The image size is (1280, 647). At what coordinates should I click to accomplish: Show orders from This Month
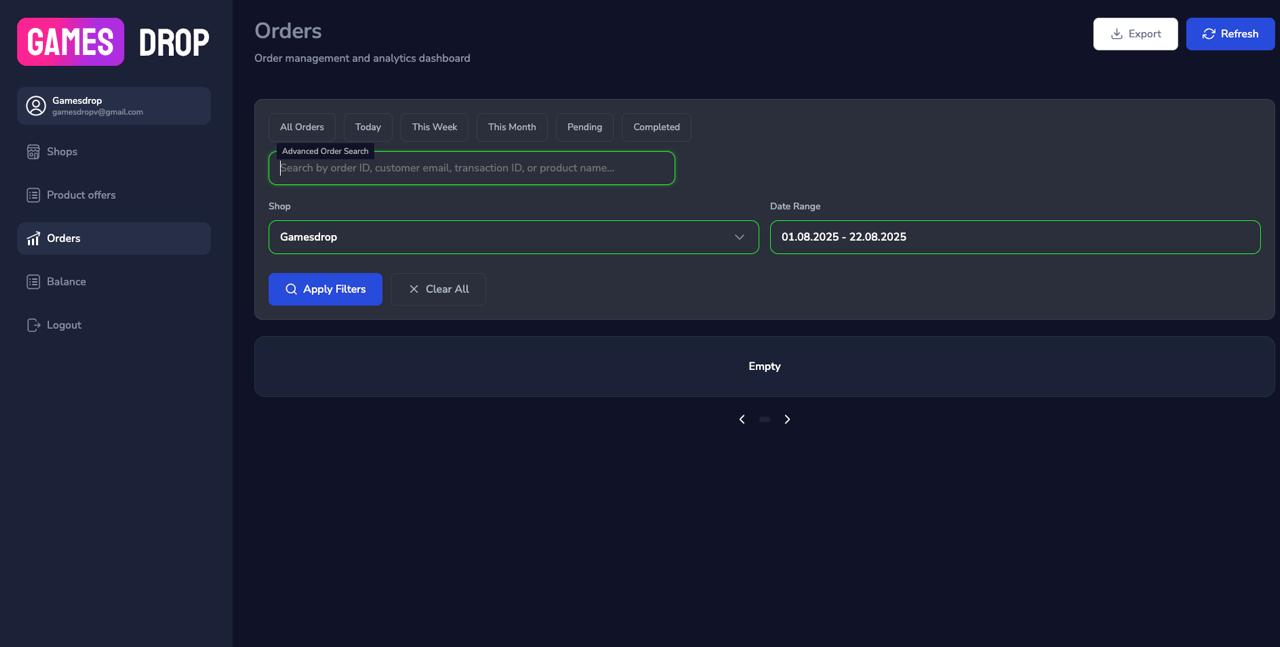pyautogui.click(x=511, y=127)
